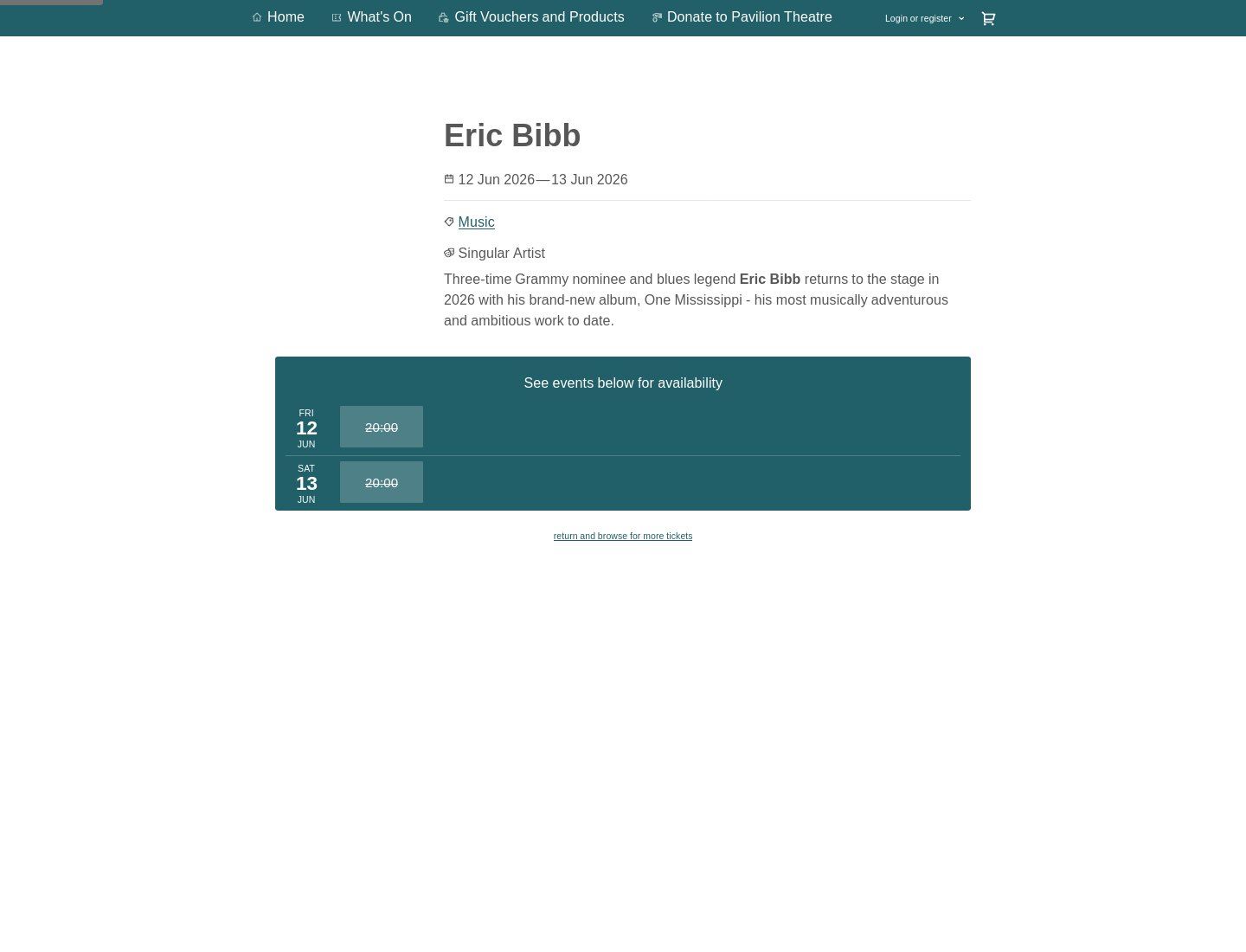Image resolution: width=1246 pixels, height=952 pixels.
Task: Open the shopping cart icon
Action: 988,18
